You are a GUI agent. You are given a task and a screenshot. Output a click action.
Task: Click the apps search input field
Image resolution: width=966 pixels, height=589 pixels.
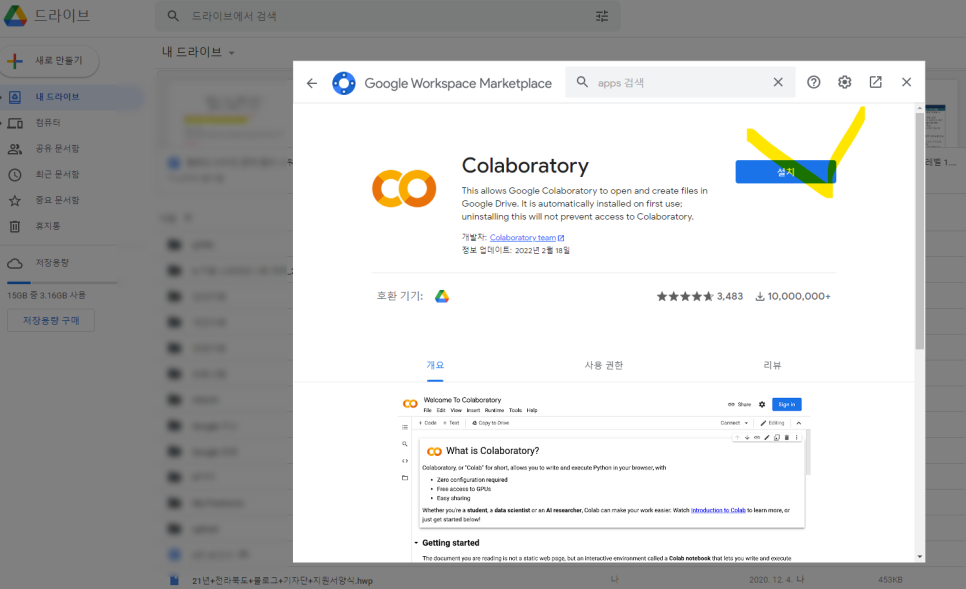[x=680, y=82]
